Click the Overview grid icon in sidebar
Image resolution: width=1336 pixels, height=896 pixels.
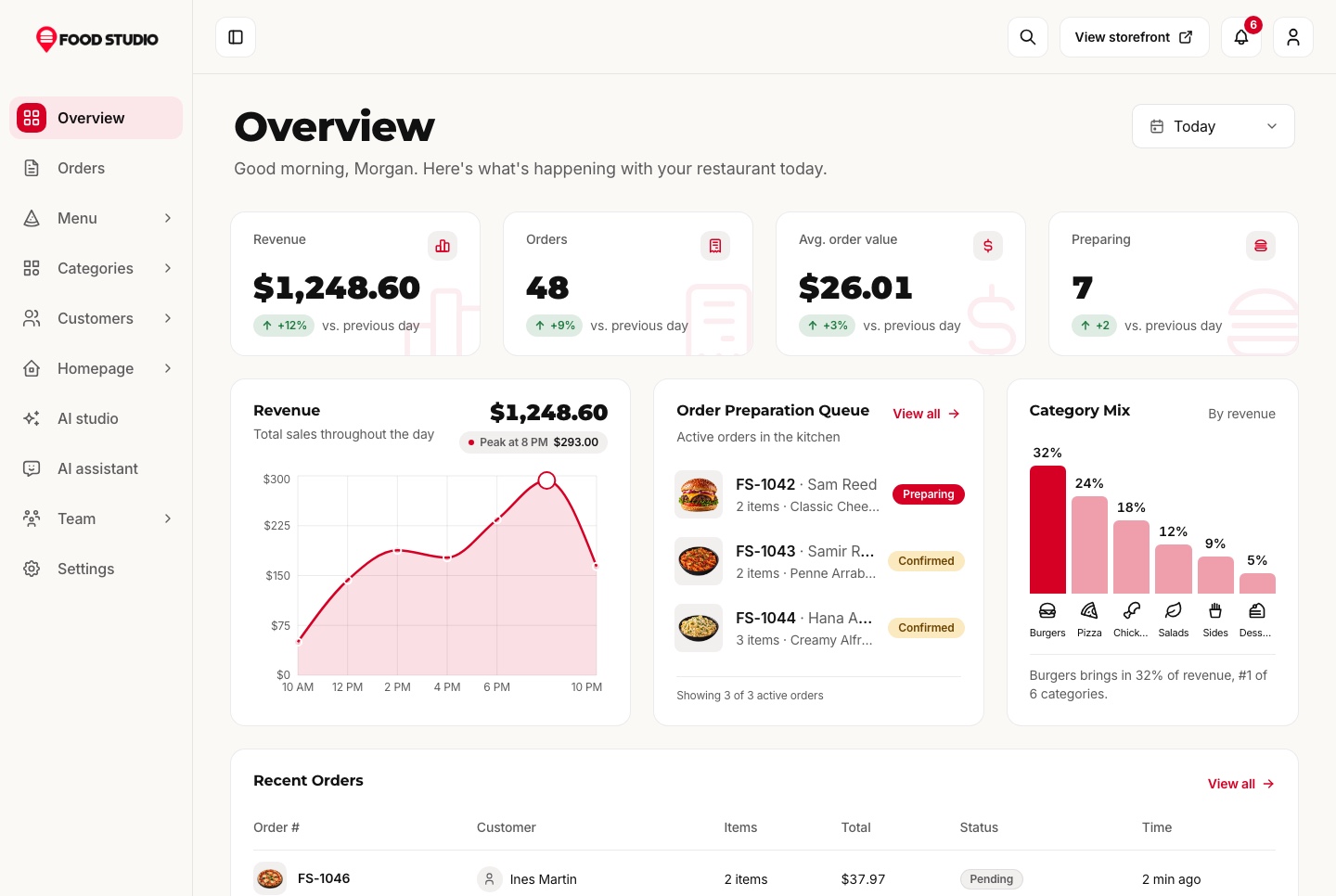(32, 118)
